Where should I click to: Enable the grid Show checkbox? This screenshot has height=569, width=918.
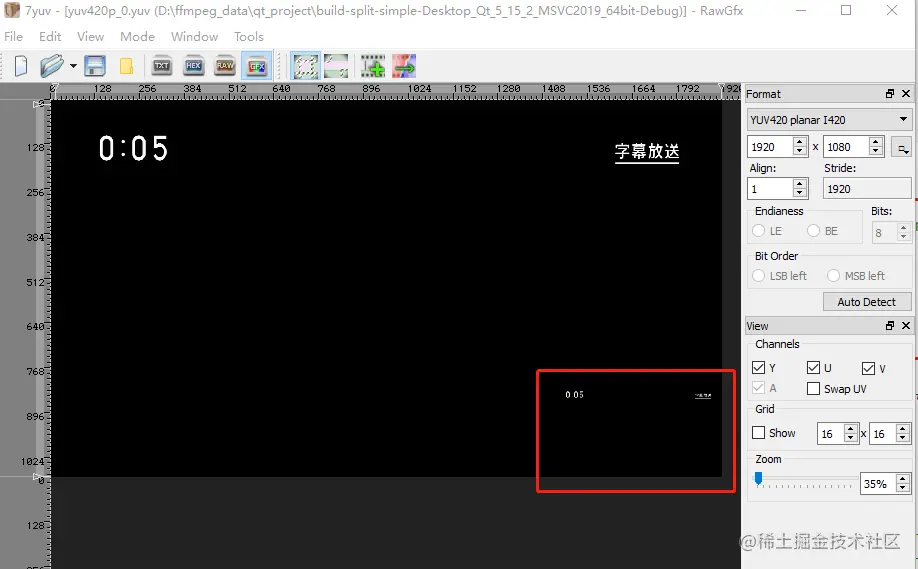(x=759, y=433)
